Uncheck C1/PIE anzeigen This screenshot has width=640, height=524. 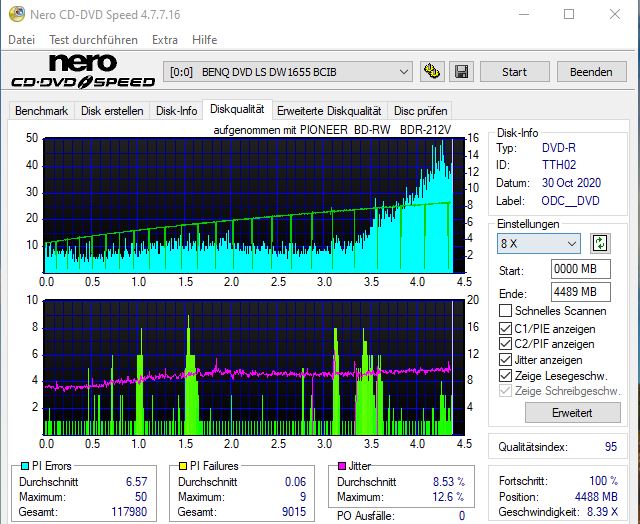(506, 328)
